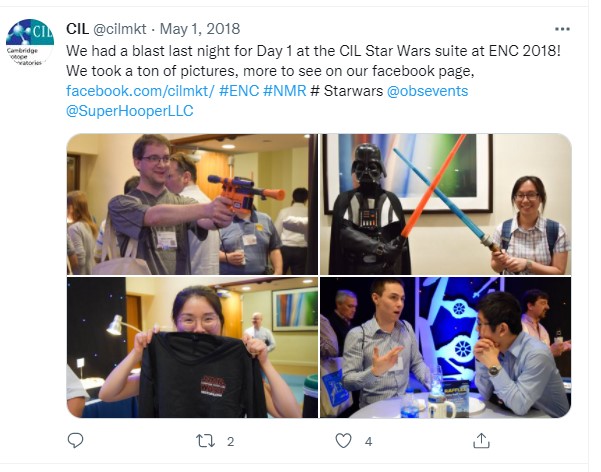The height and width of the screenshot is (472, 601).
Task: Click the @cilmkt handle
Action: point(120,29)
